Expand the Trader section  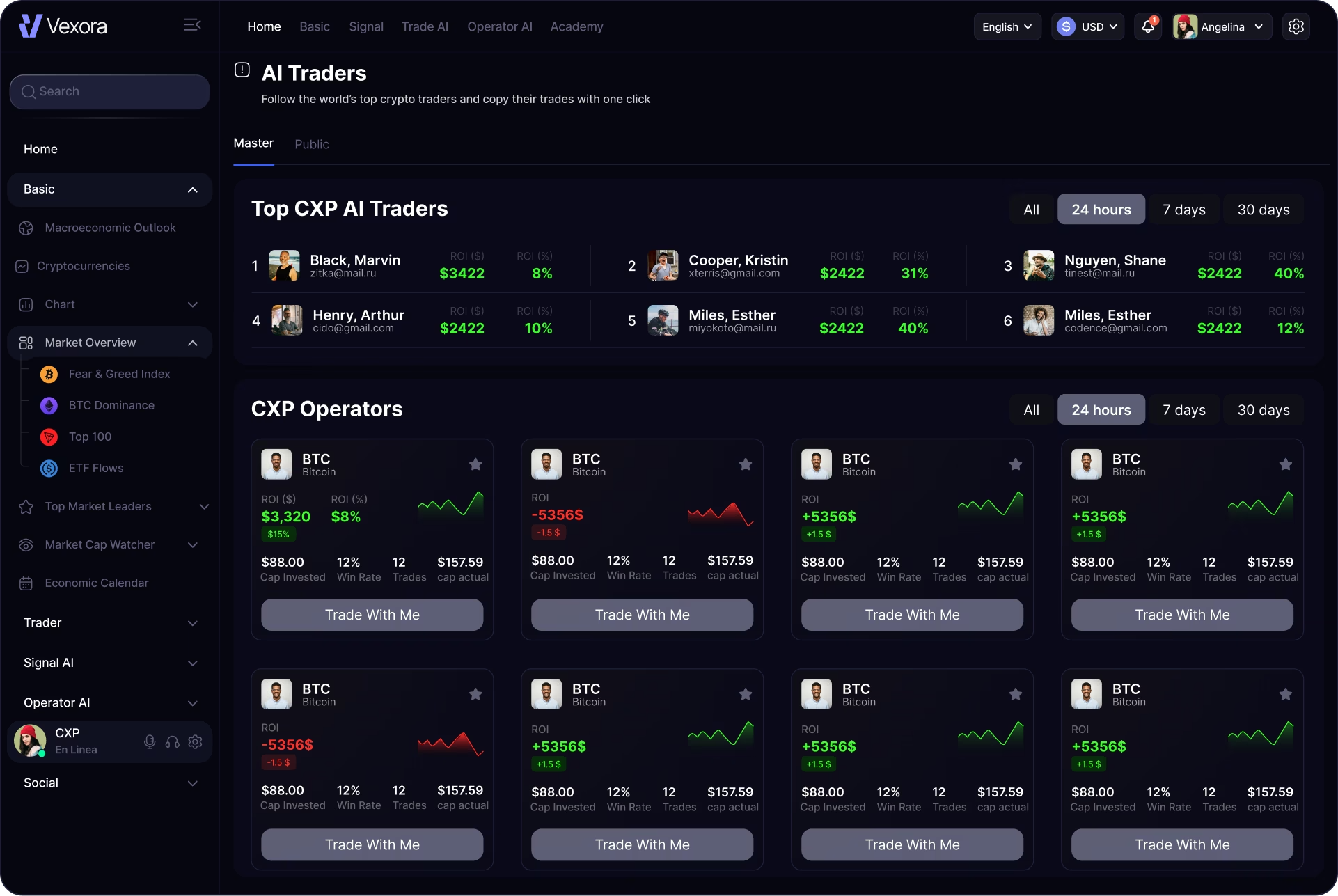(x=193, y=623)
